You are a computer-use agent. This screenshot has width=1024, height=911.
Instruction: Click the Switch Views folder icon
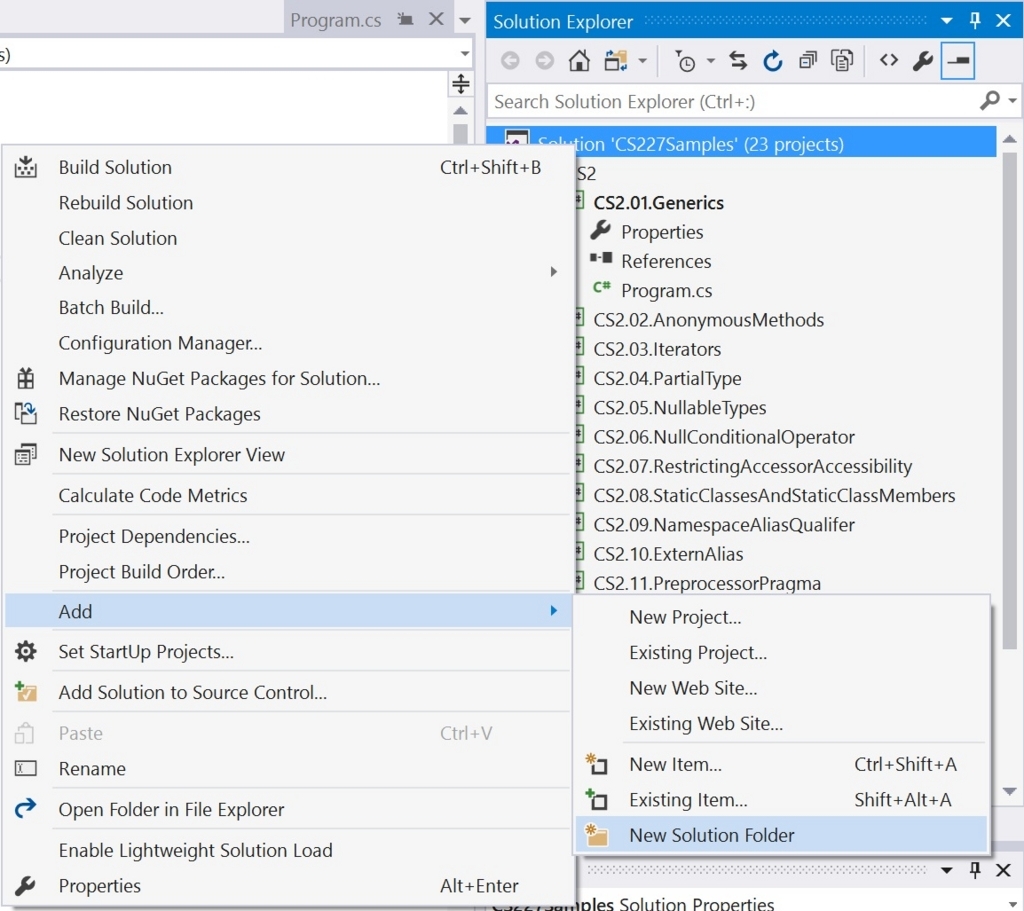[616, 61]
